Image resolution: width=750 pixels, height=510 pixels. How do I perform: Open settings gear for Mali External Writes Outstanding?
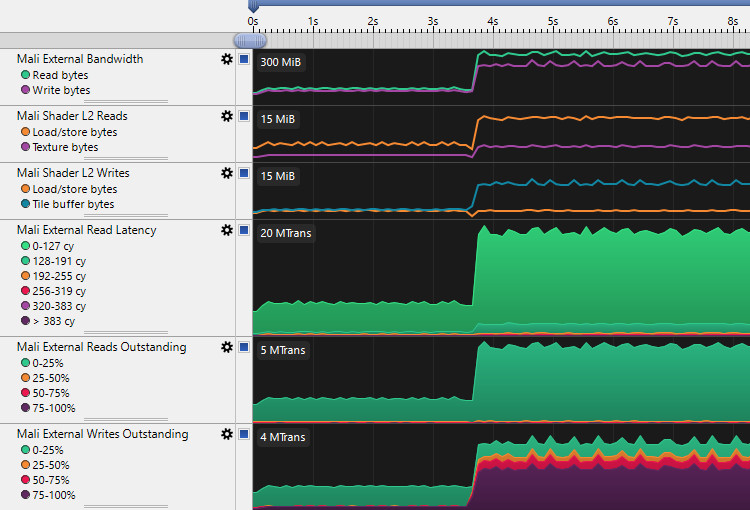(x=227, y=434)
